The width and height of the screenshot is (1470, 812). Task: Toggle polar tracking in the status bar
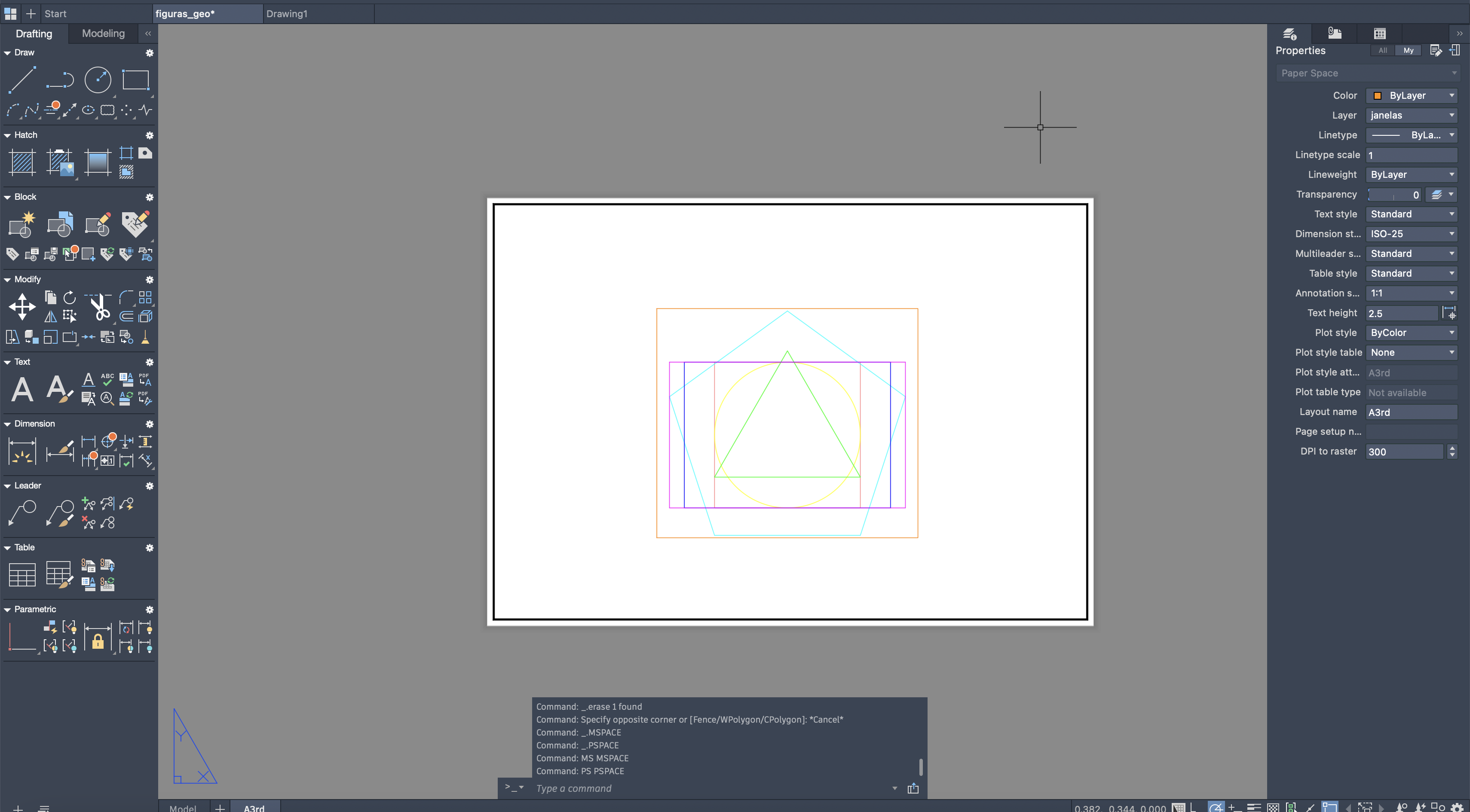pos(1216,807)
